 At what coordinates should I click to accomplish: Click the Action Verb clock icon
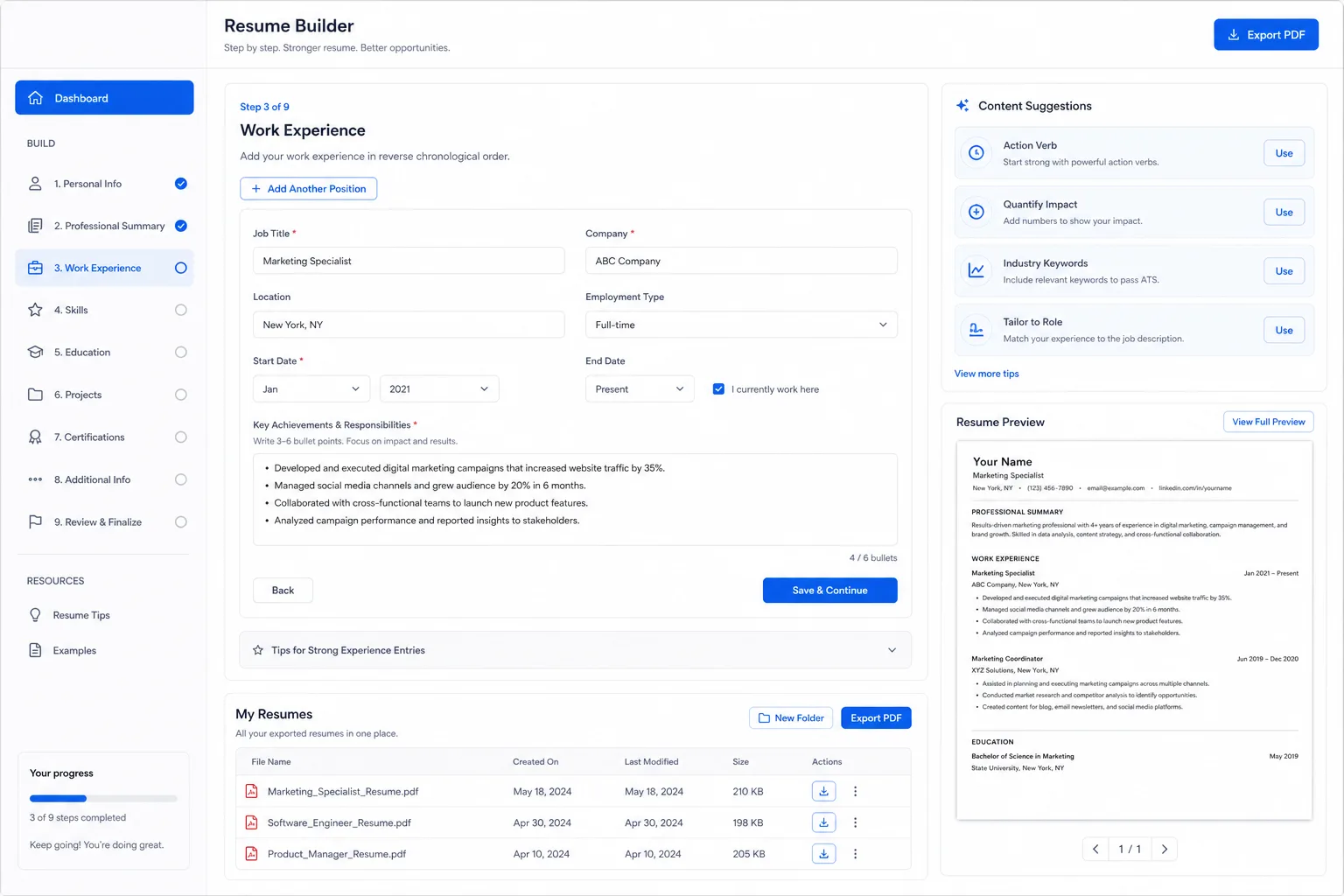point(976,153)
